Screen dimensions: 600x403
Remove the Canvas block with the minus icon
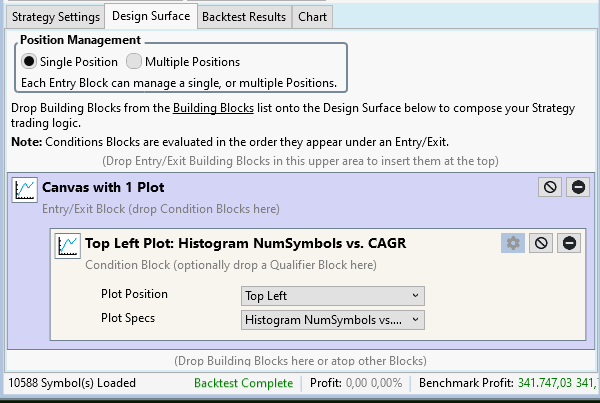point(577,187)
